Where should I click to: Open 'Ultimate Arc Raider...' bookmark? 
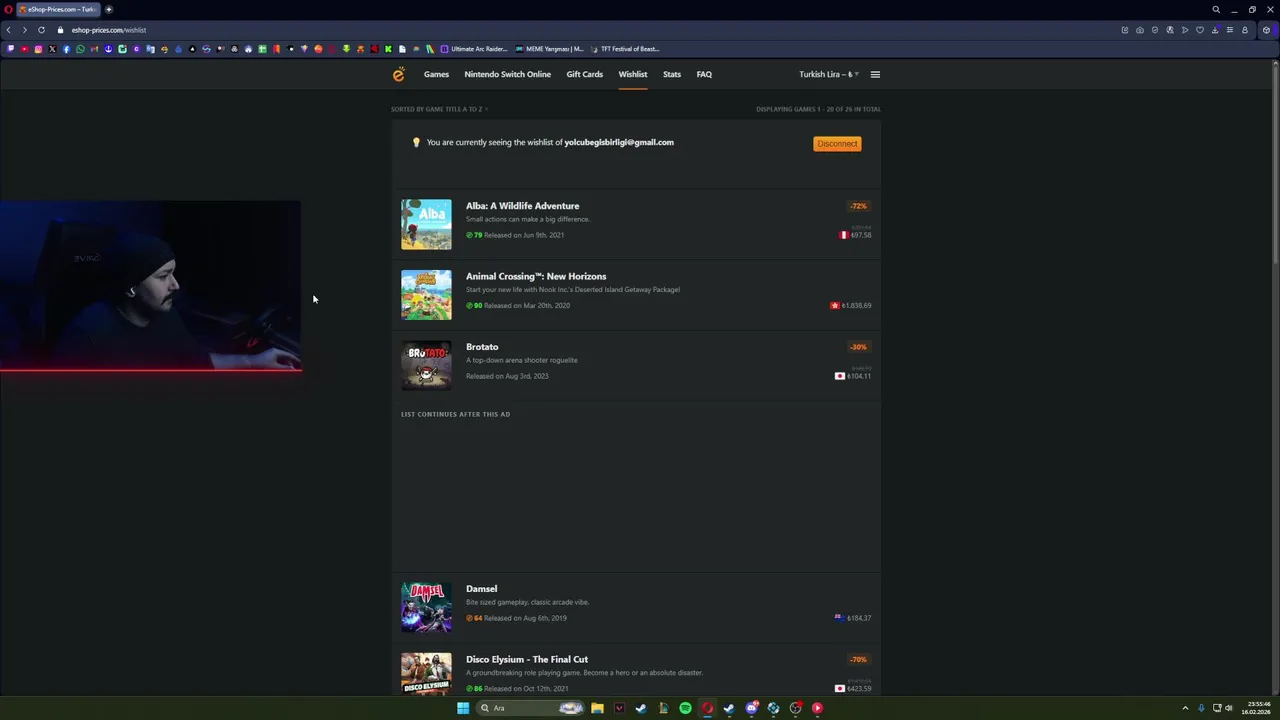pos(474,49)
